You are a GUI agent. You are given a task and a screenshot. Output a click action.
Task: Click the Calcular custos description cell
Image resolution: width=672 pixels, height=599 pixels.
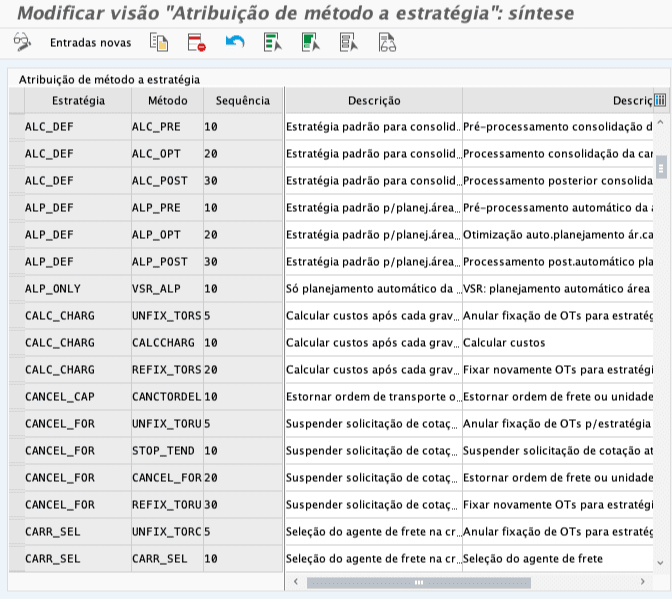pyautogui.click(x=558, y=343)
